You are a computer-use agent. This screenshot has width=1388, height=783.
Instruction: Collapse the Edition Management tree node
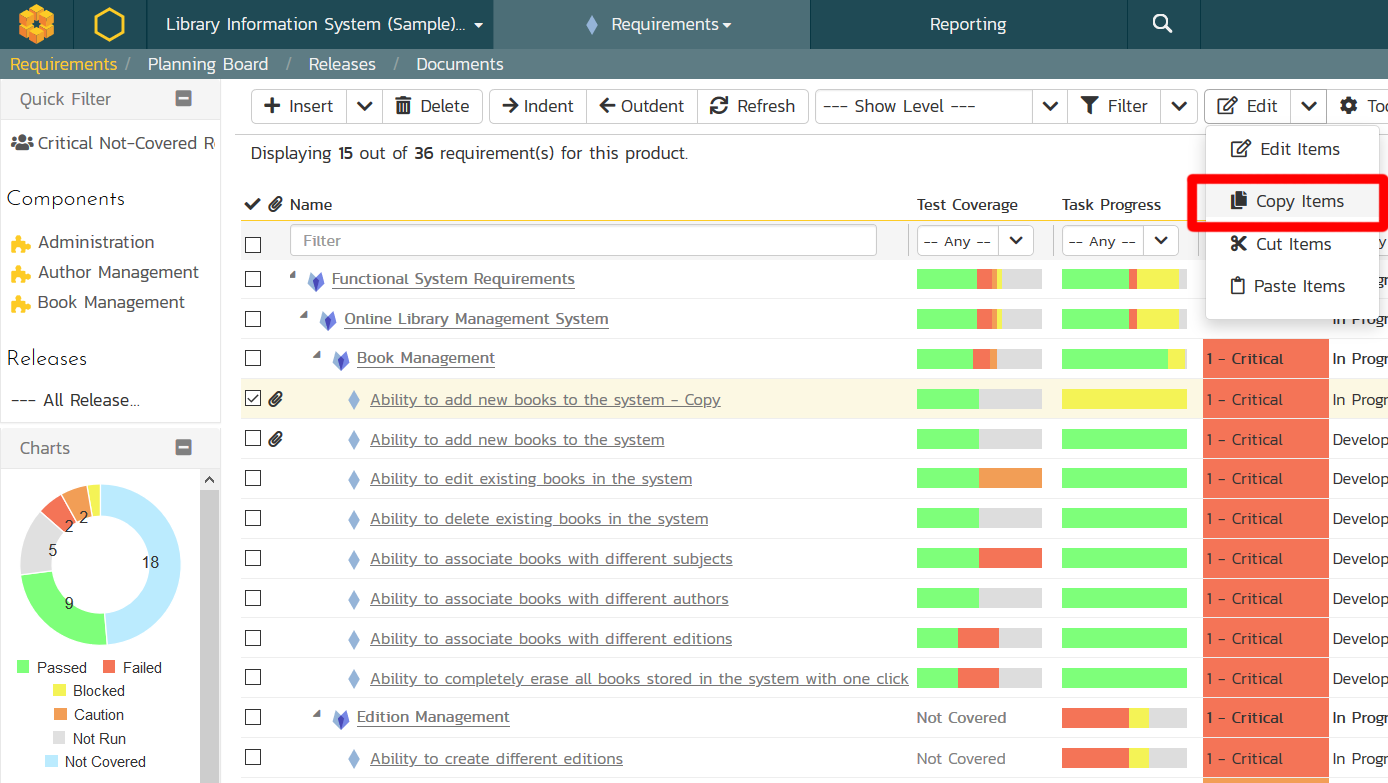(x=317, y=715)
